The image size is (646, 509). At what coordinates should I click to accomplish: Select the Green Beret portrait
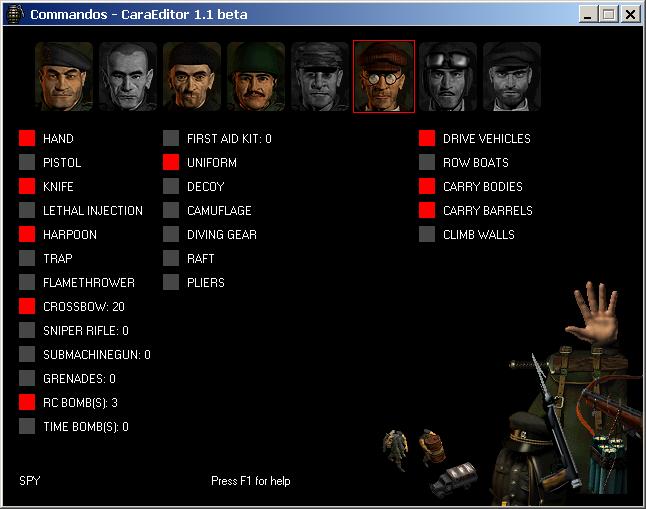64,77
